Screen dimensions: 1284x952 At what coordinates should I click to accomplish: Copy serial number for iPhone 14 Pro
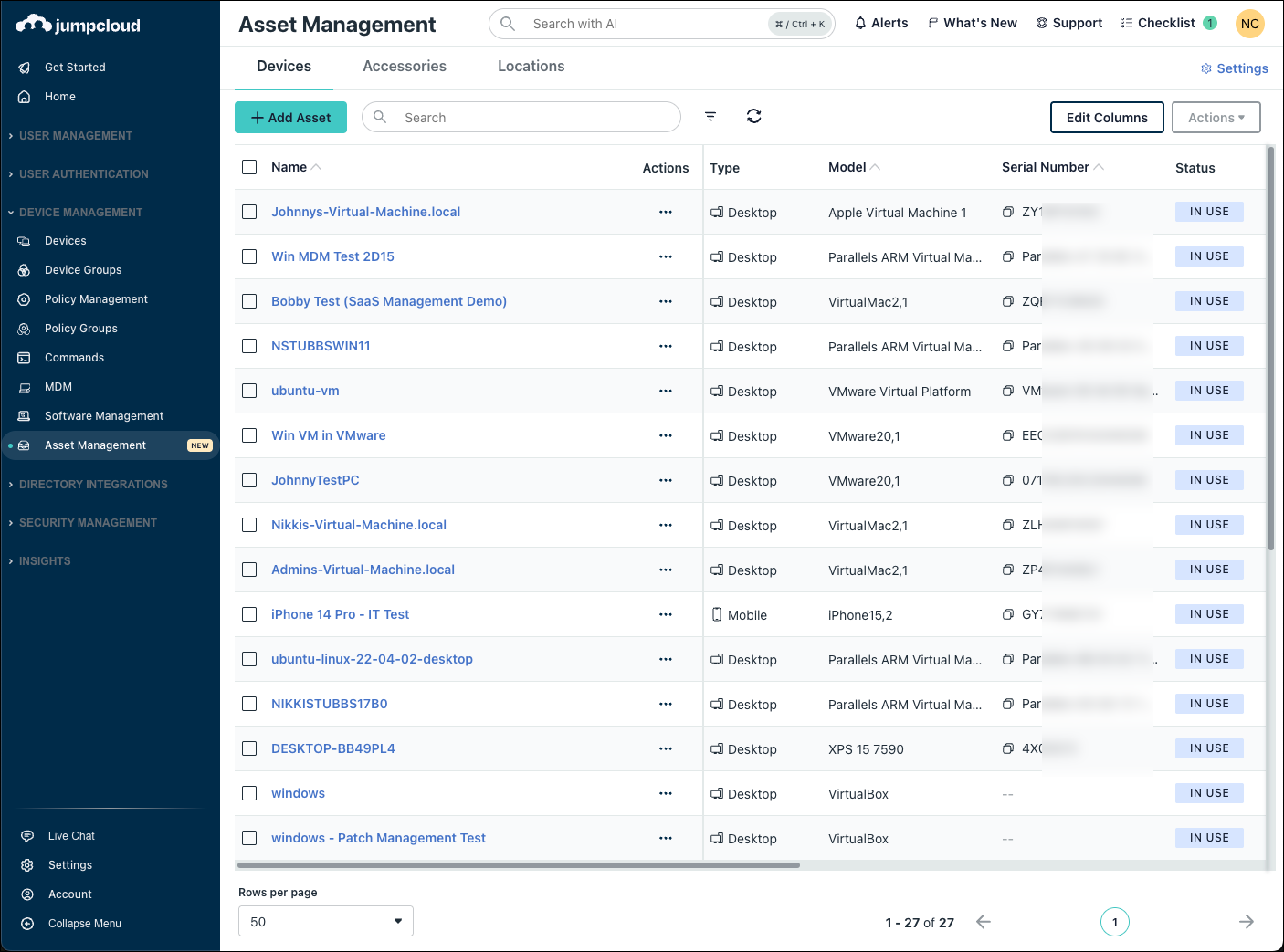pos(1008,614)
